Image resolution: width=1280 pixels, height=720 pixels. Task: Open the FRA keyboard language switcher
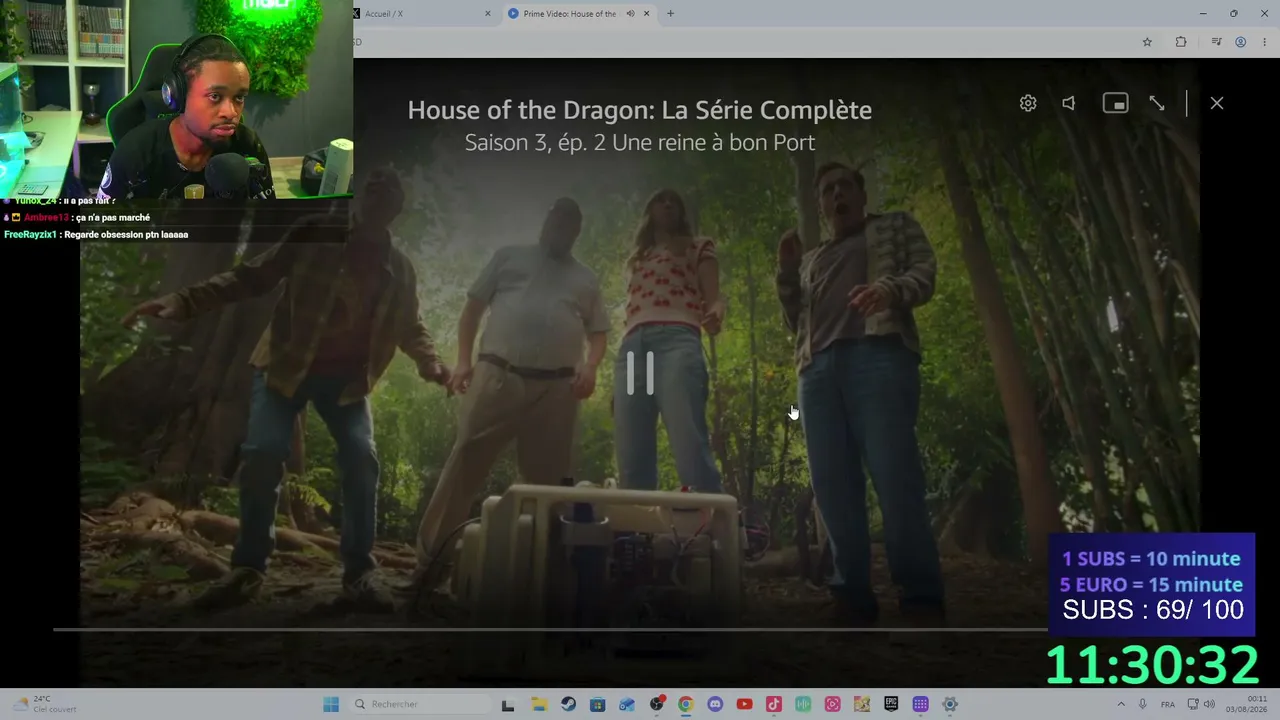(1168, 704)
